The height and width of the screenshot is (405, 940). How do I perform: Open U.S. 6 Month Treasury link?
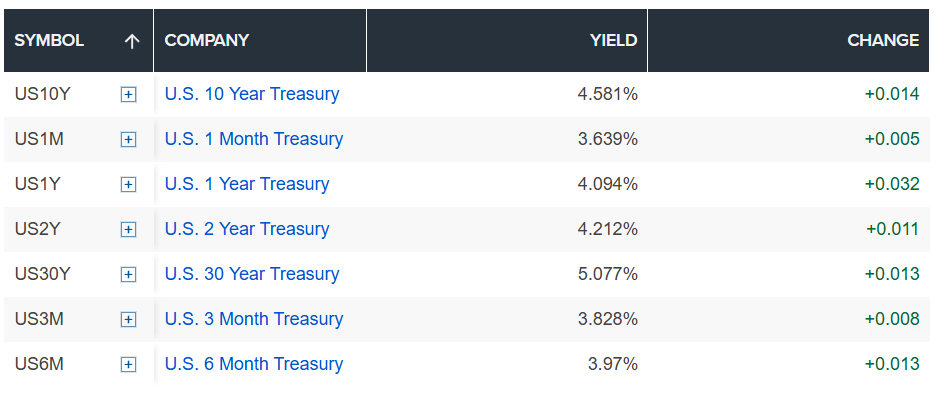tap(254, 364)
